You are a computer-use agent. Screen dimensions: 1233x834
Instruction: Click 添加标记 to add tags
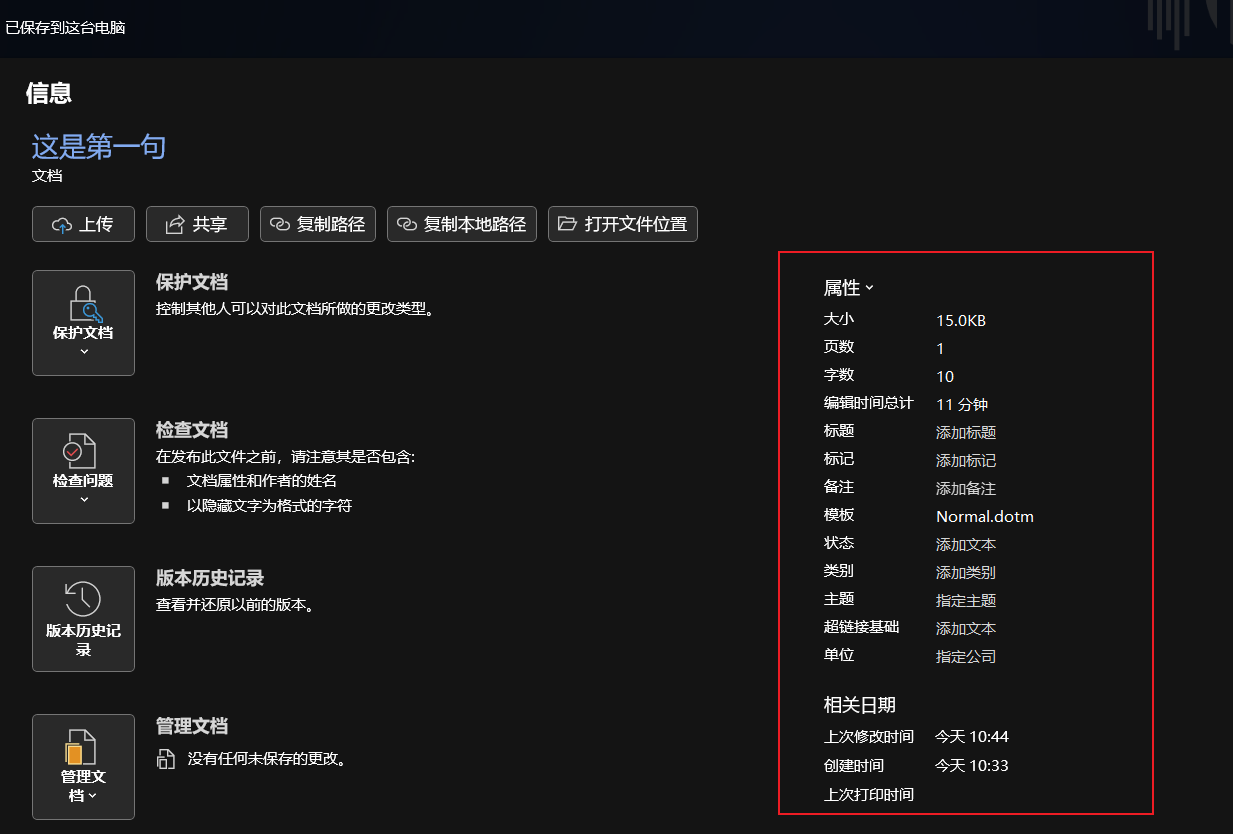965,461
